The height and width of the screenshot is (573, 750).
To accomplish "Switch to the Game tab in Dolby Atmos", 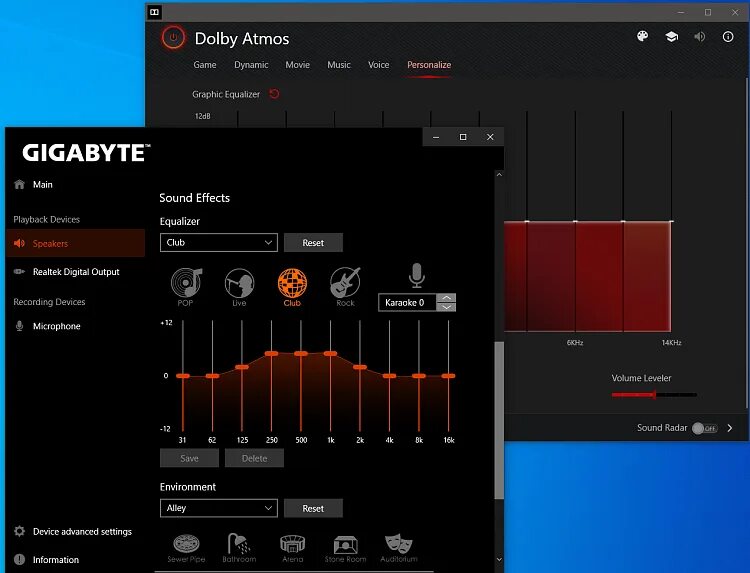I will 205,65.
